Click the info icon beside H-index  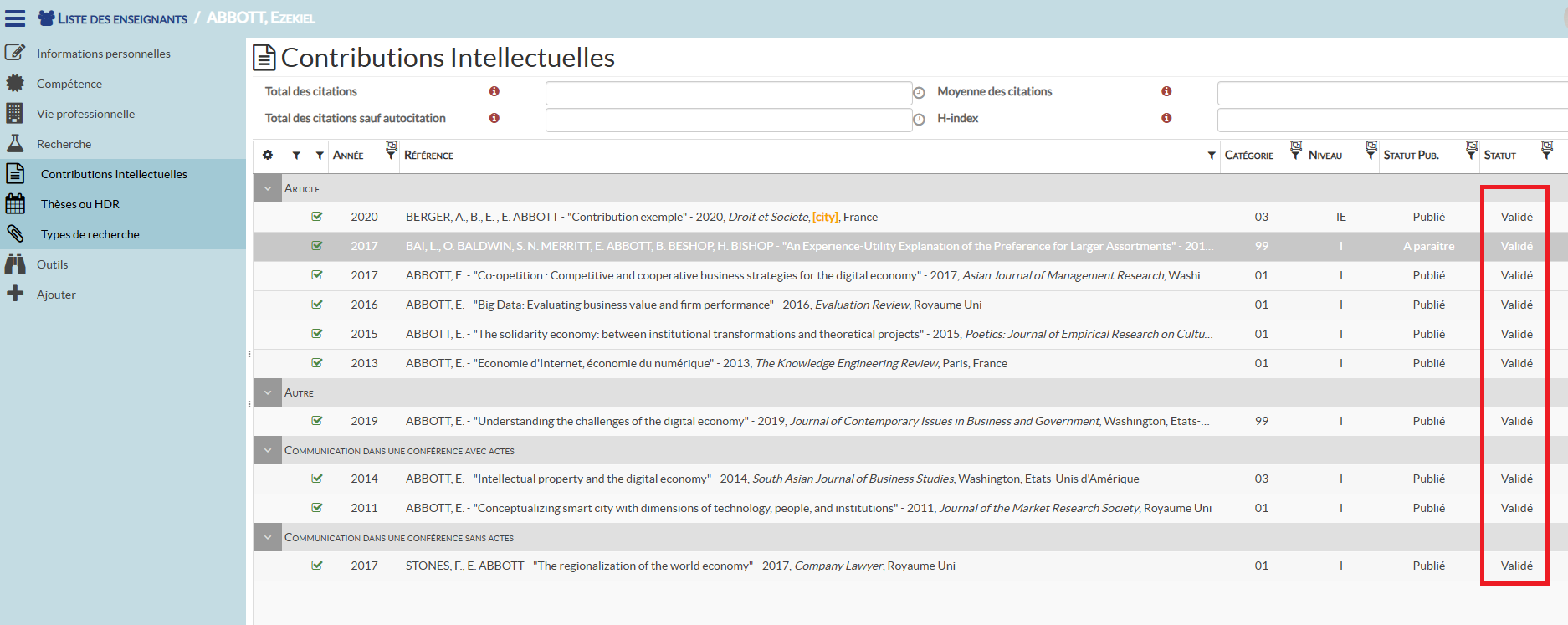pos(1166,118)
